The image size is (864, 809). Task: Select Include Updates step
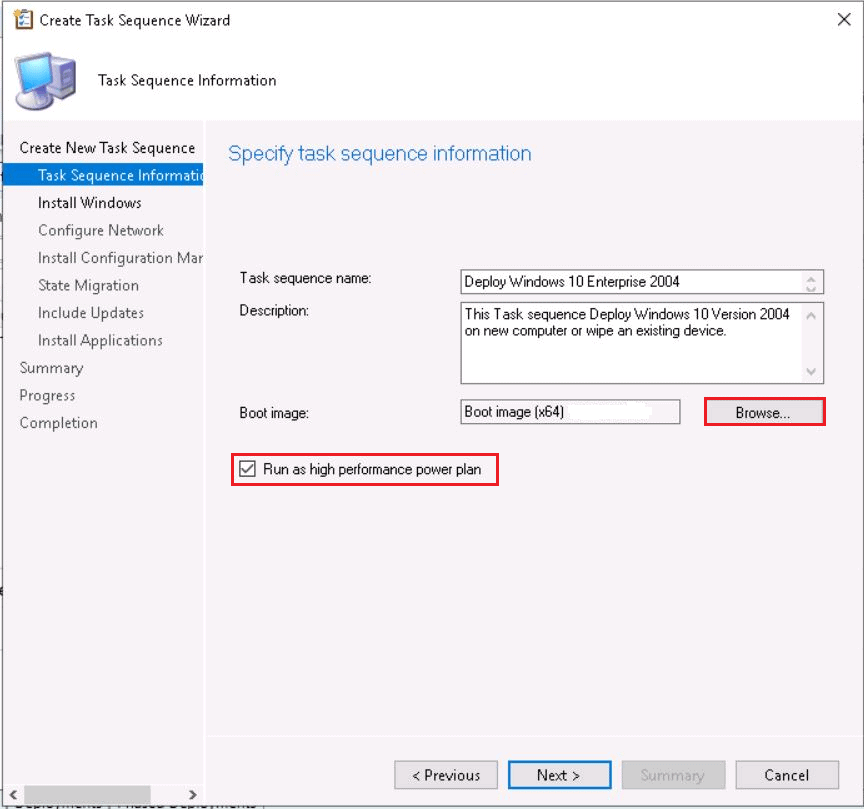[91, 313]
